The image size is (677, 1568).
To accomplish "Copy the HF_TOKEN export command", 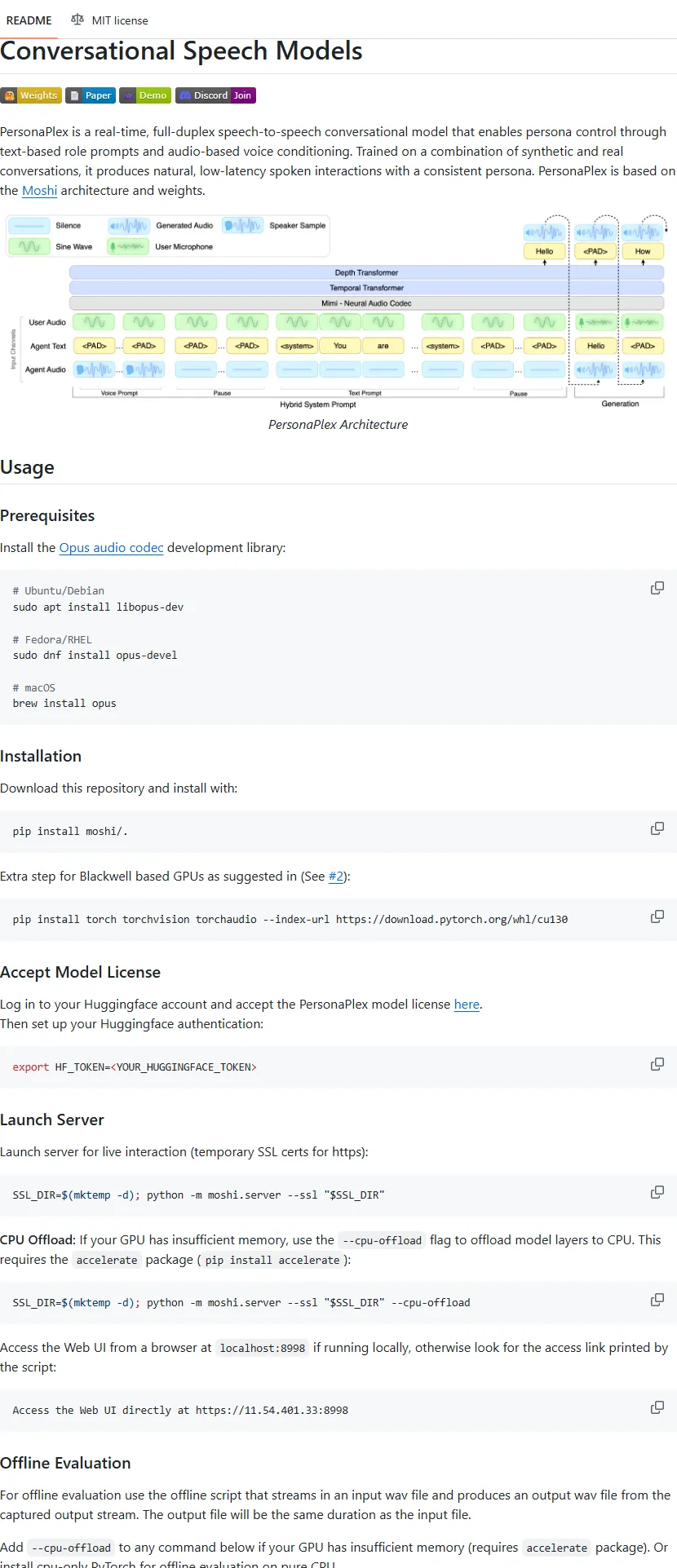I will tap(657, 1064).
